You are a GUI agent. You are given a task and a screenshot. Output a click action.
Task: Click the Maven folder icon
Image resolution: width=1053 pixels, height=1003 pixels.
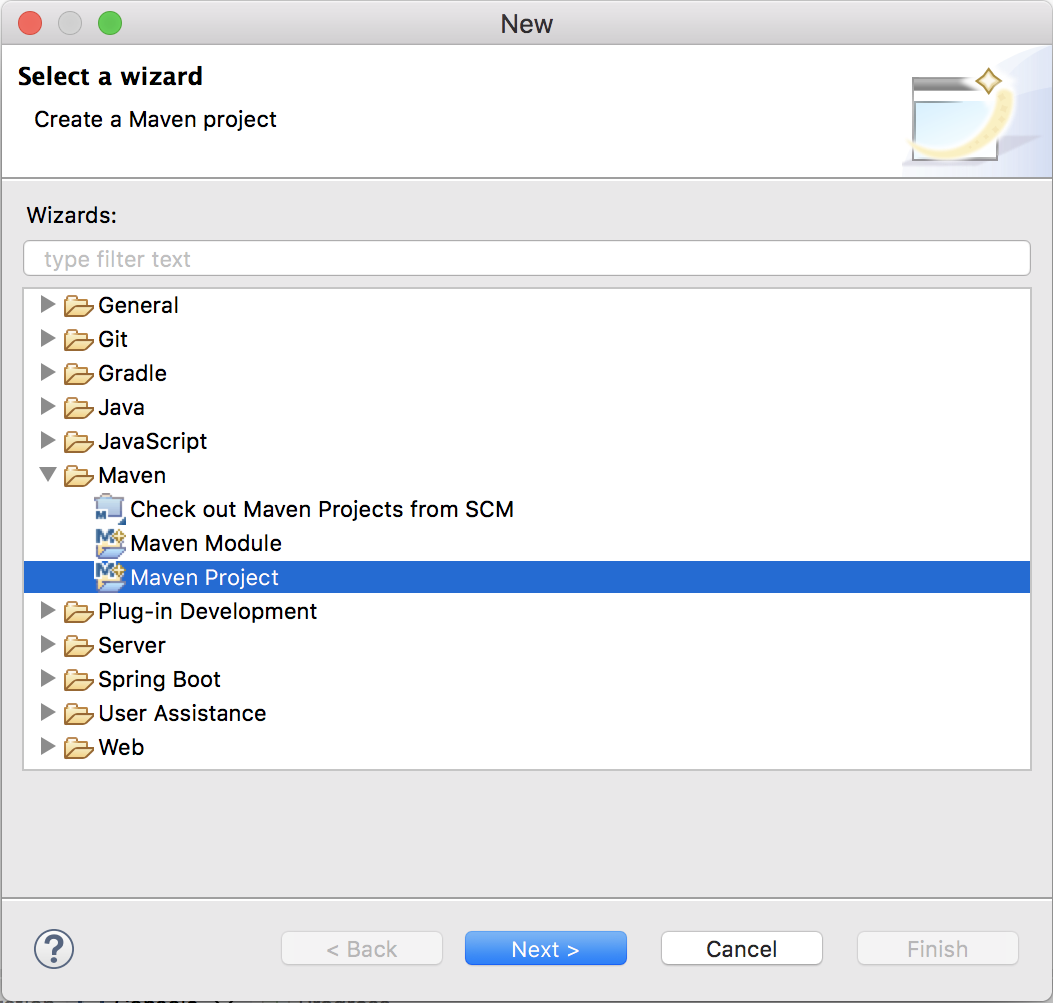click(x=79, y=476)
